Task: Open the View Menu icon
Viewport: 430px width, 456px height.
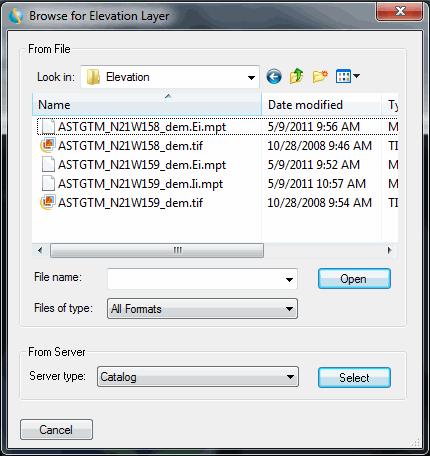Action: (x=348, y=76)
